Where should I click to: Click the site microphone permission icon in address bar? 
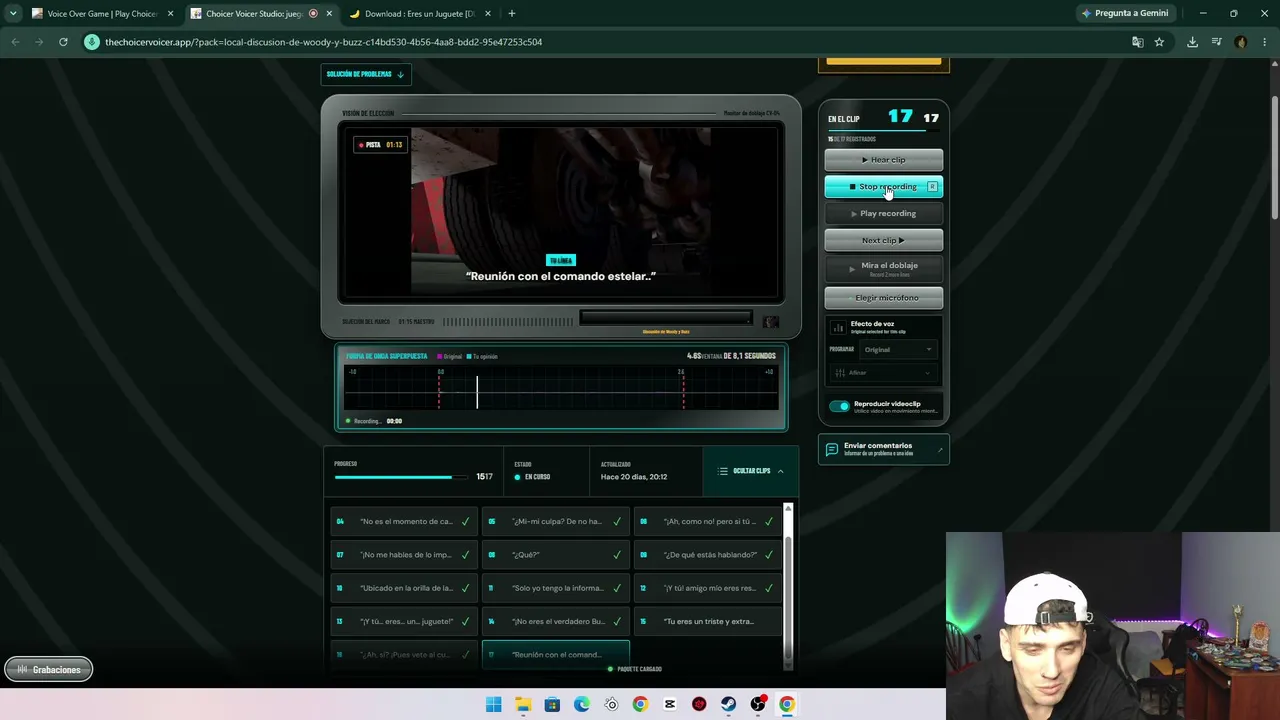(92, 42)
